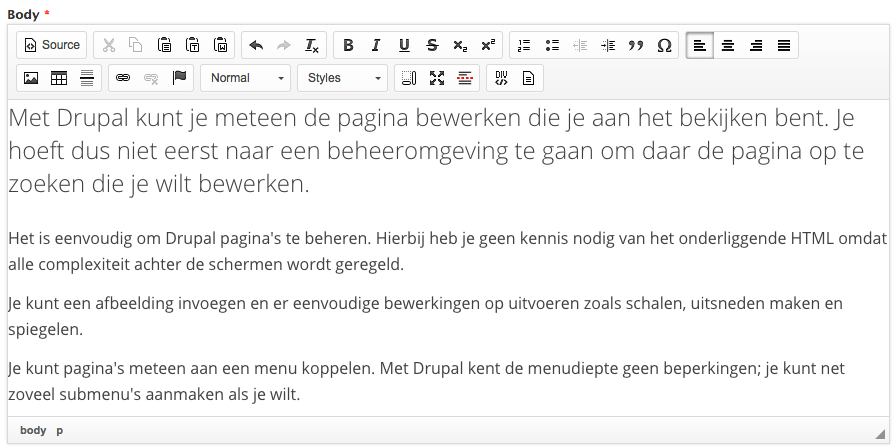Click the Cut scissors icon
The width and height of the screenshot is (896, 448).
pyautogui.click(x=108, y=45)
